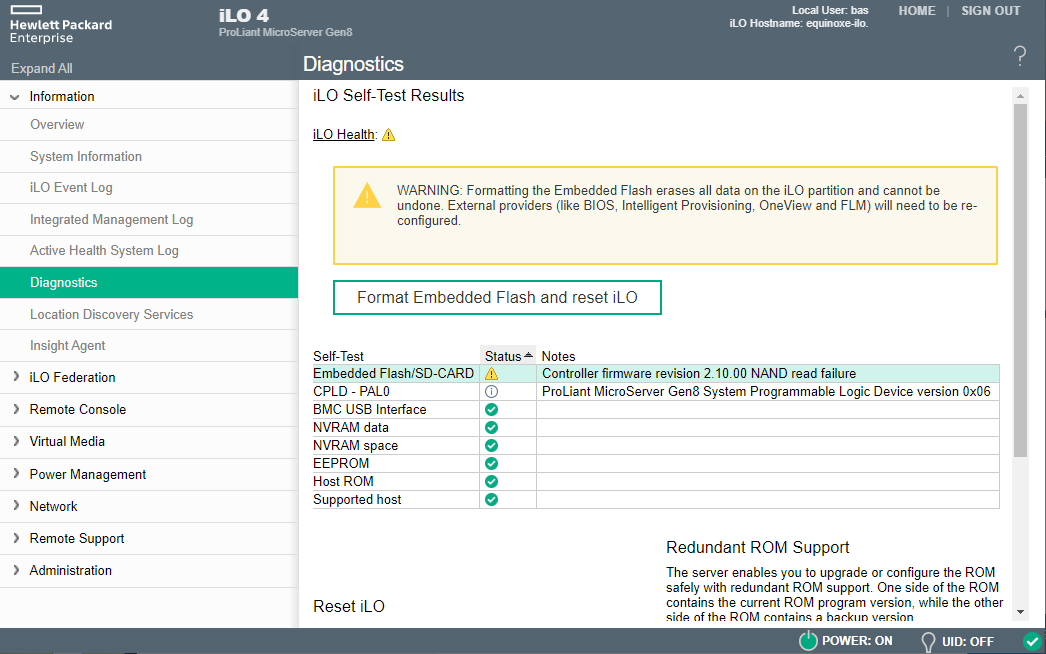Collapse the Information section
The width and height of the screenshot is (1046, 654).
[x=14, y=96]
